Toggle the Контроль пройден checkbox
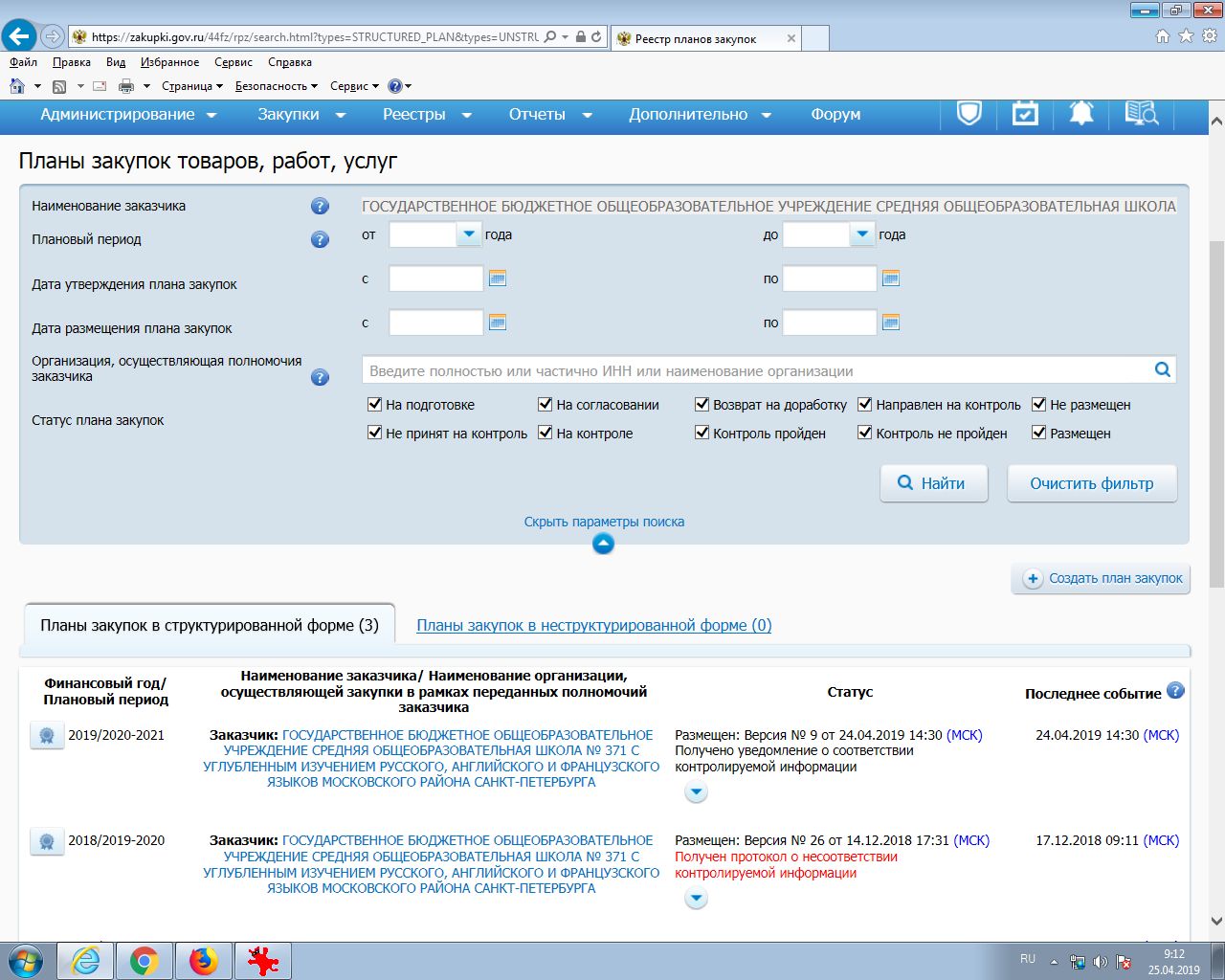Viewport: 1225px width, 980px height. (702, 433)
